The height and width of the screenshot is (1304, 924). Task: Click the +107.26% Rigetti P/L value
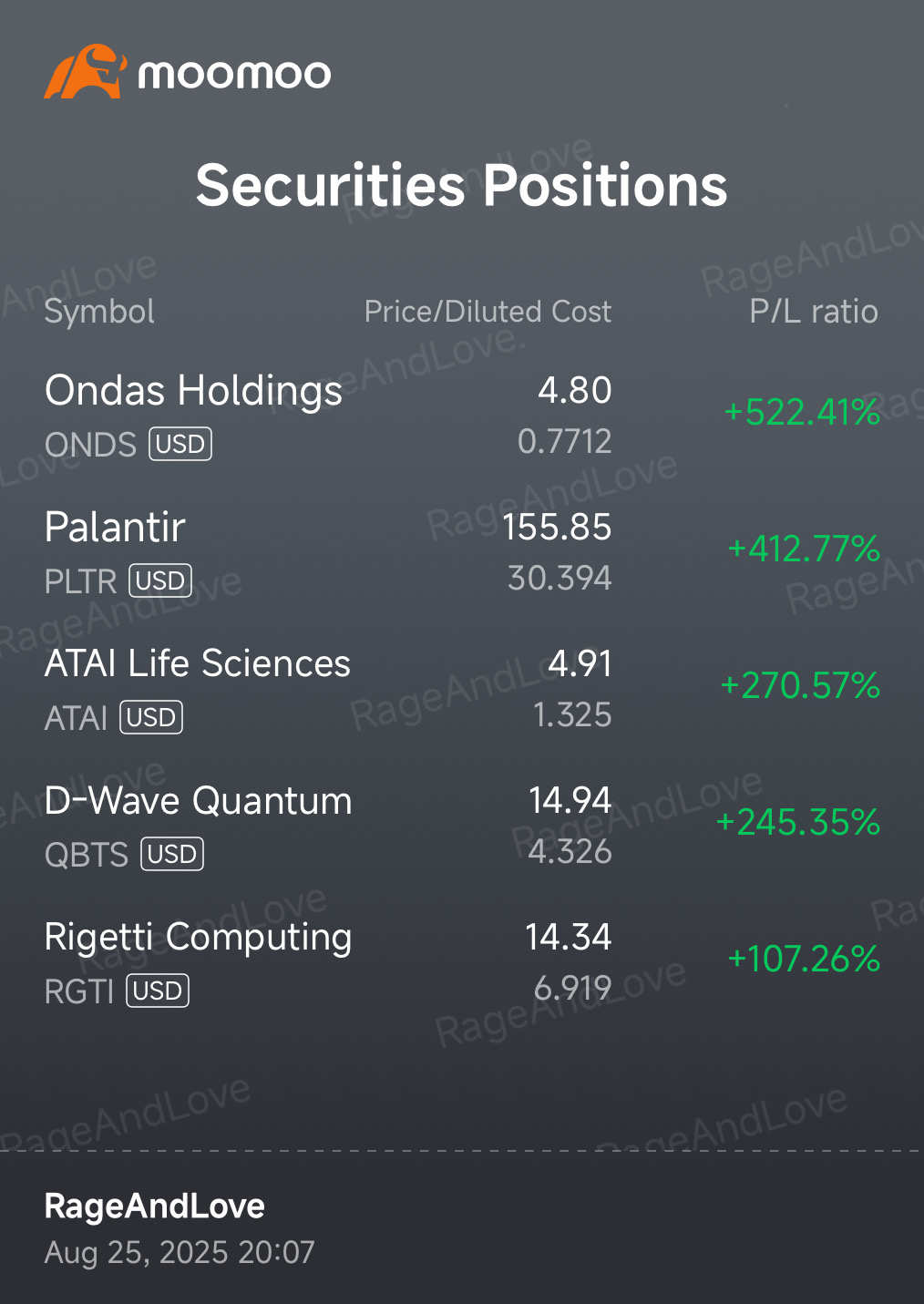pyautogui.click(x=804, y=960)
